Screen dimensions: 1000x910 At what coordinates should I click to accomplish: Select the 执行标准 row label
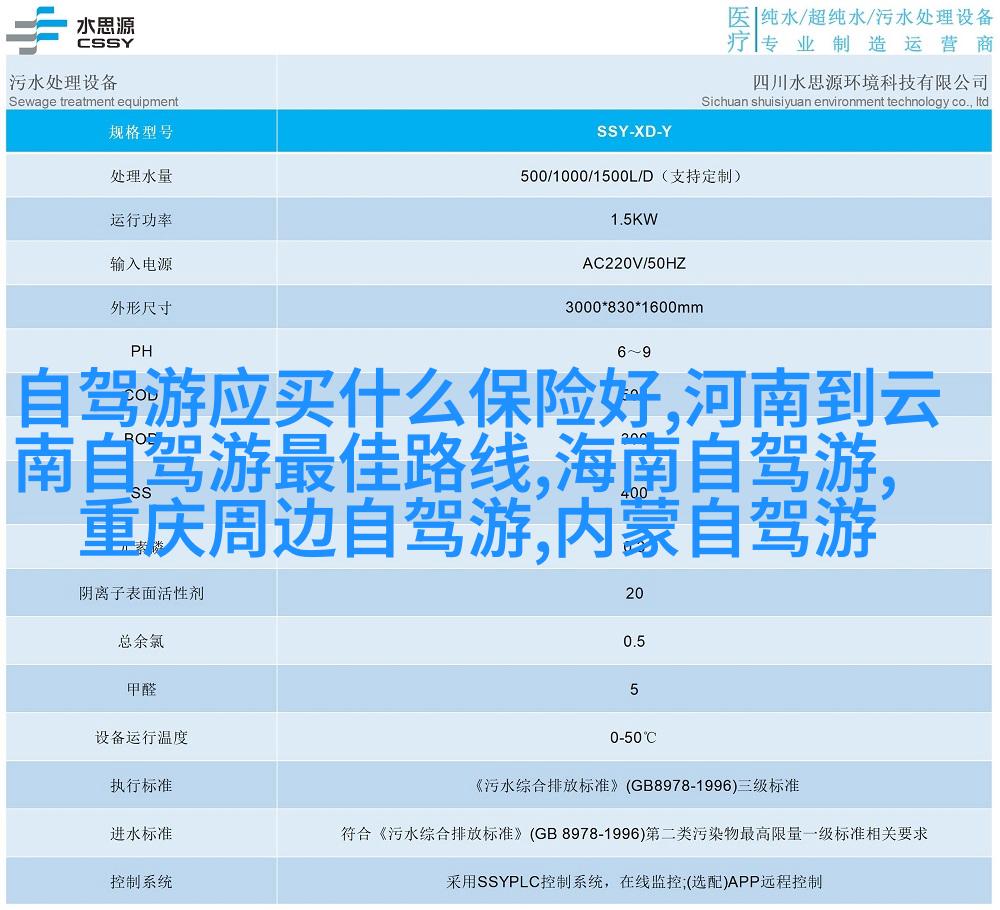point(141,786)
